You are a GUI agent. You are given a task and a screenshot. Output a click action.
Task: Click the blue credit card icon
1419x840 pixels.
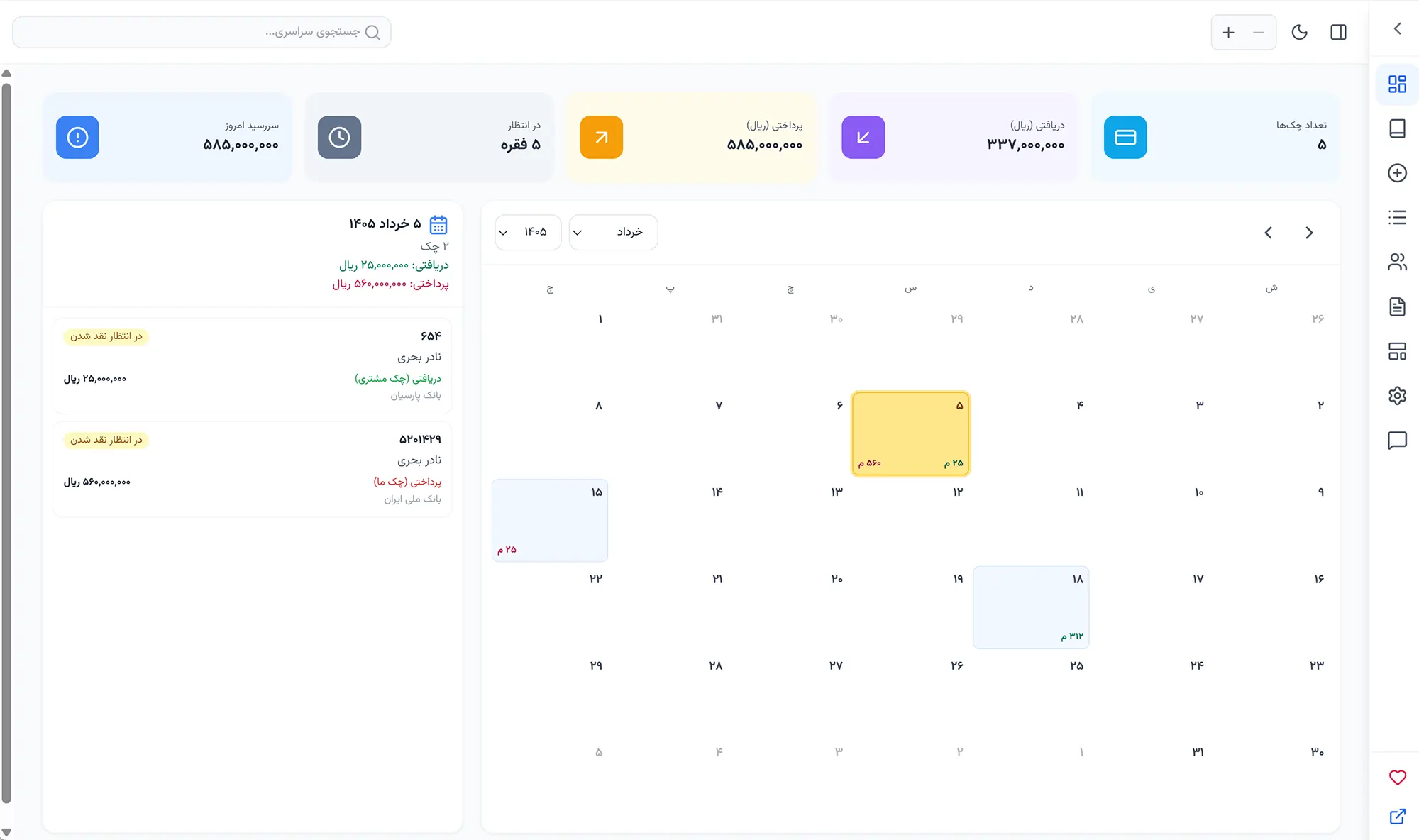1125,137
